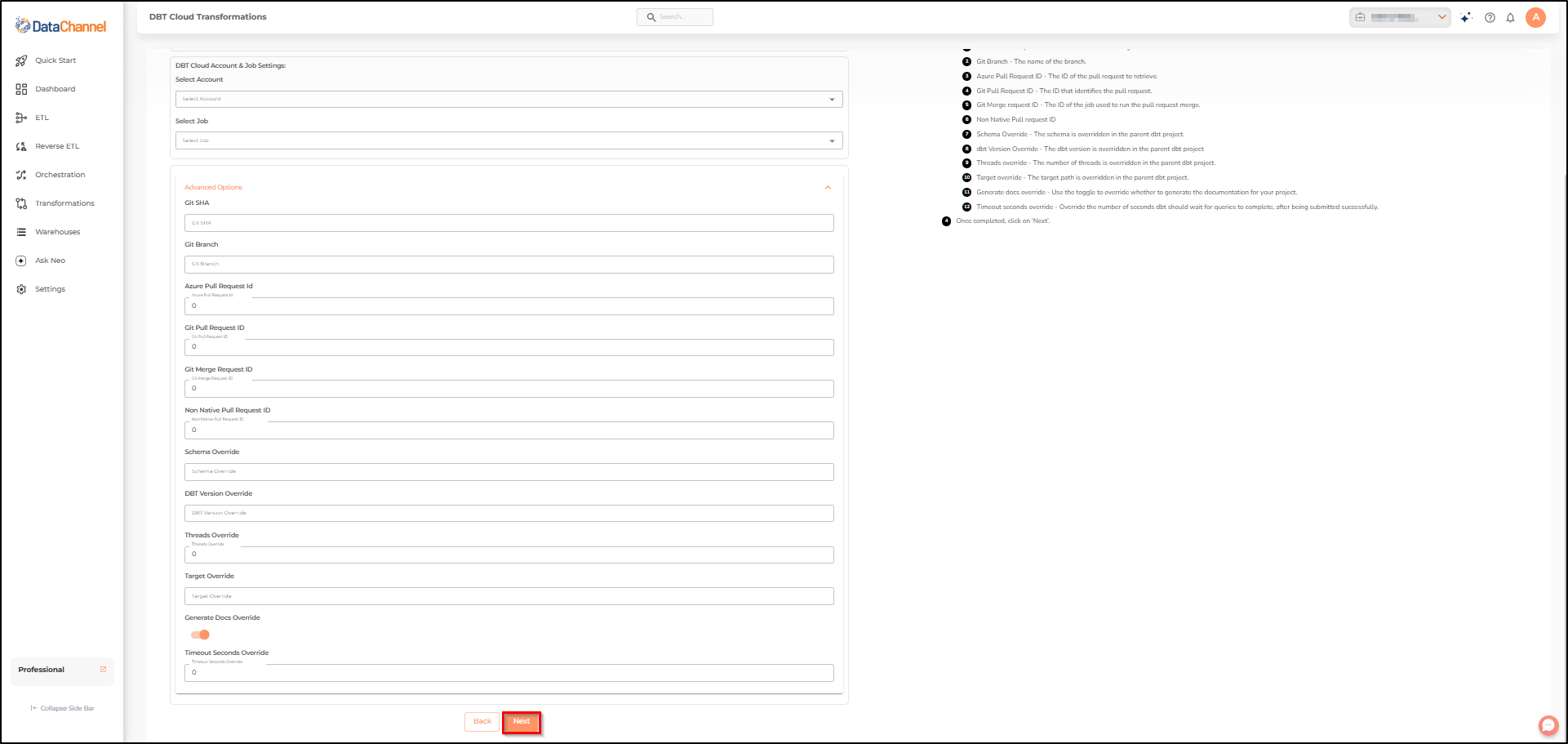This screenshot has width=1568, height=744.
Task: Click the 'DBT Cloud Transformations' page title
Action: tap(208, 17)
